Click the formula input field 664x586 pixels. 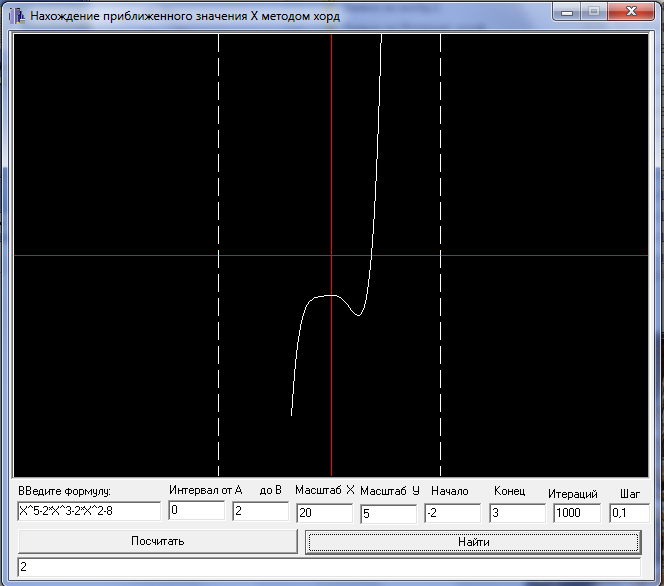point(89,511)
